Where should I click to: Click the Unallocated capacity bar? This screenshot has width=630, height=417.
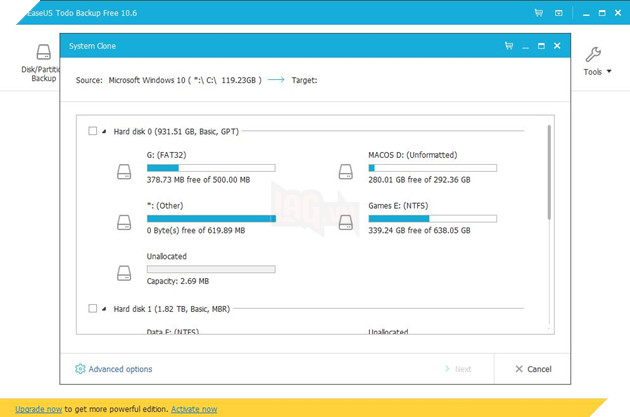coord(211,269)
